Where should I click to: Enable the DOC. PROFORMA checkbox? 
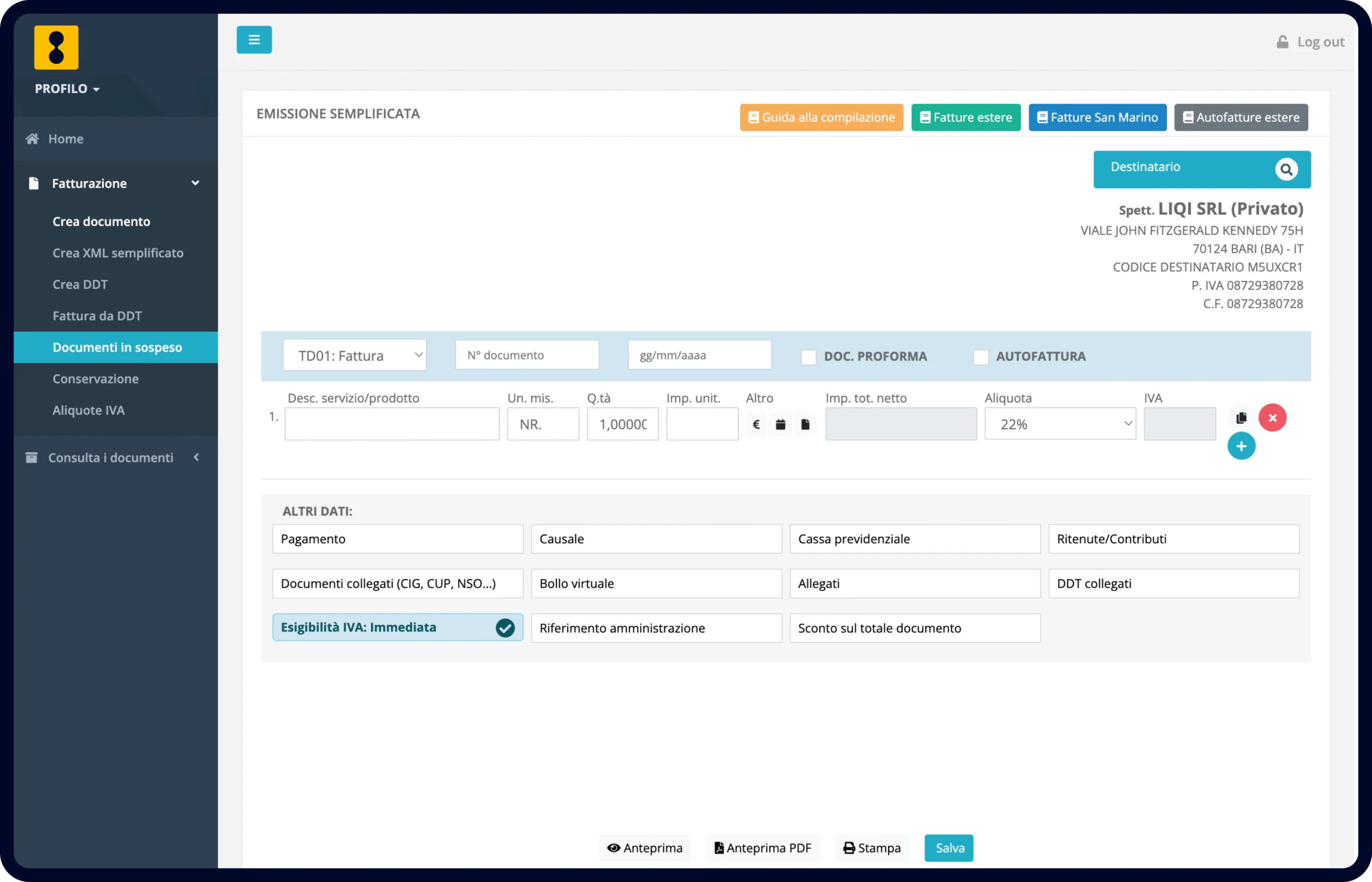[x=808, y=357]
